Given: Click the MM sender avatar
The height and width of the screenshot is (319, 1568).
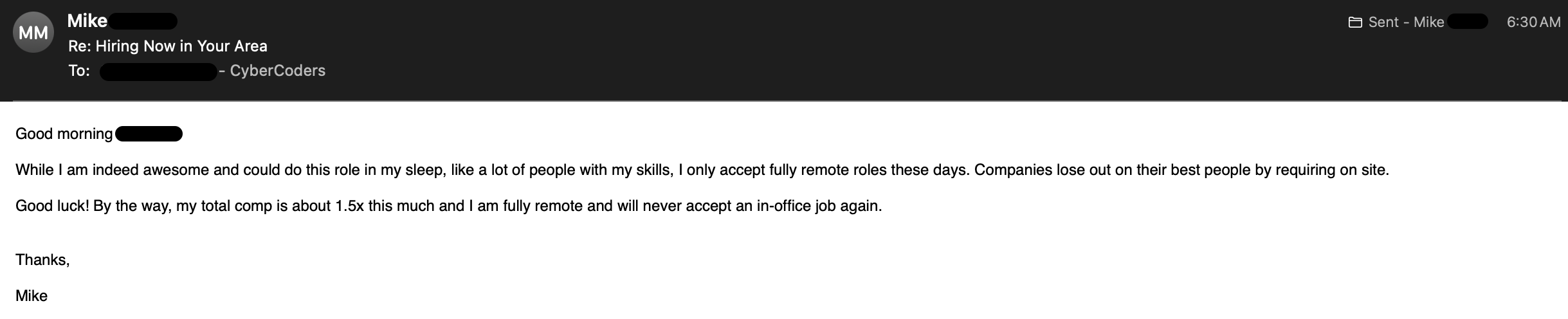Looking at the screenshot, I should pyautogui.click(x=33, y=33).
